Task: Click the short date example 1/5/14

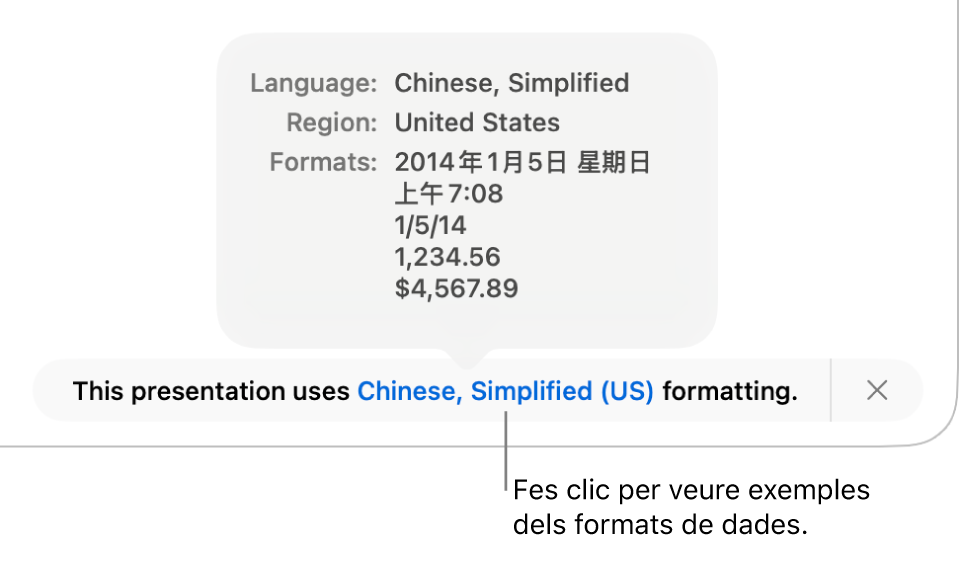Action: point(431,225)
